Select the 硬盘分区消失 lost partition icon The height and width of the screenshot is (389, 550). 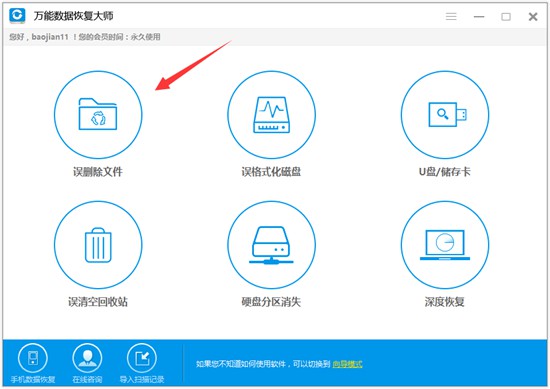point(271,245)
